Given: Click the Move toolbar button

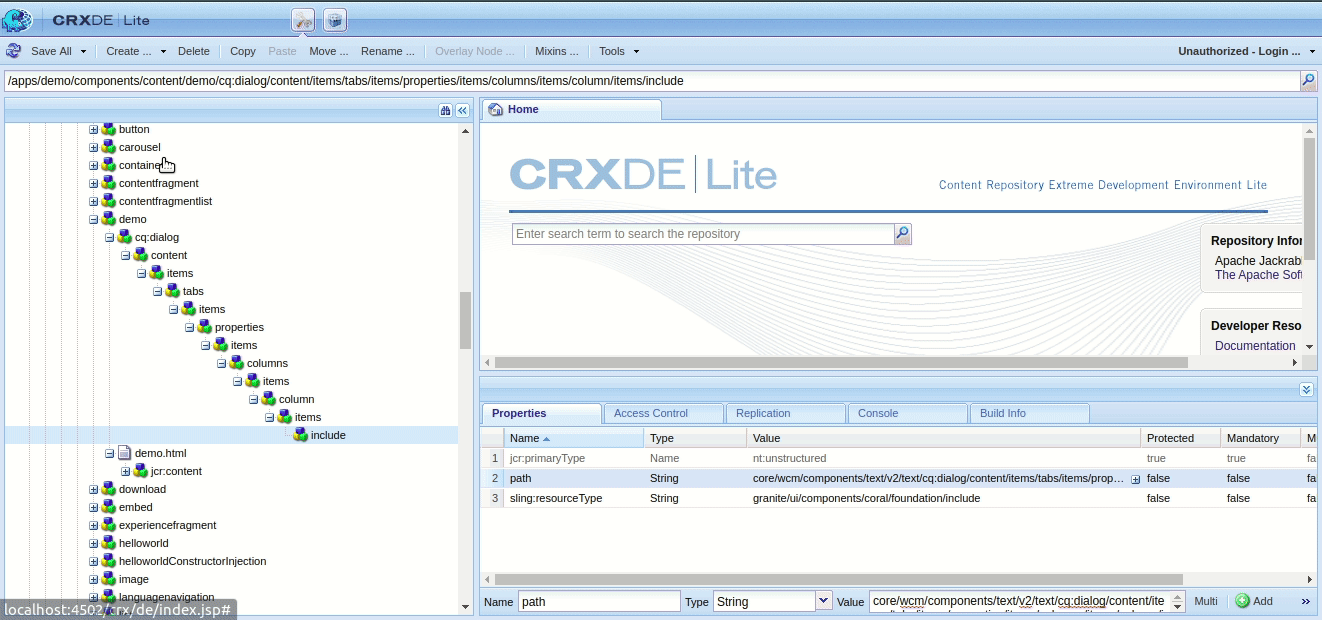Looking at the screenshot, I should click(329, 51).
